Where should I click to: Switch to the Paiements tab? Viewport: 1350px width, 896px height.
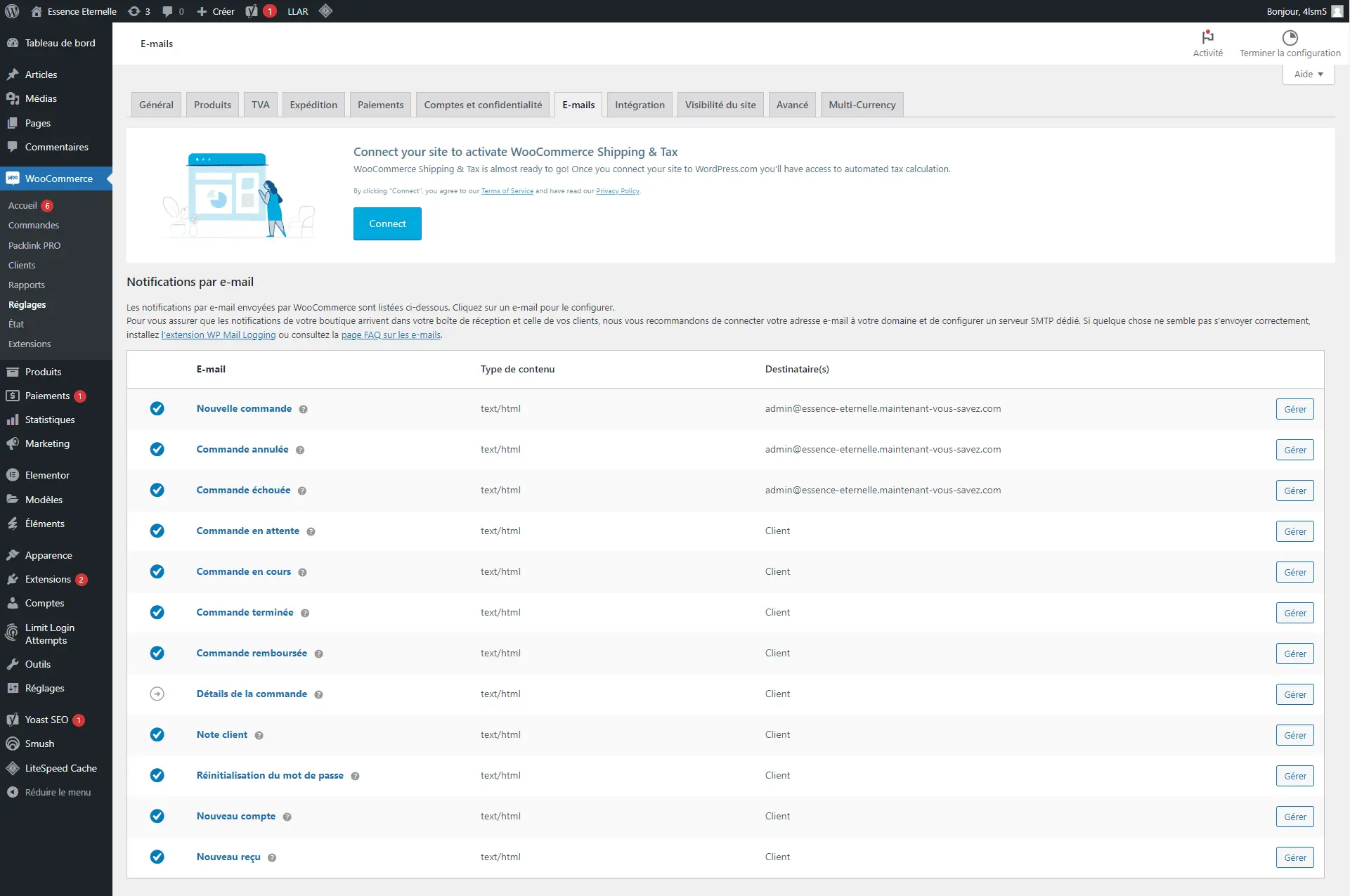click(380, 105)
